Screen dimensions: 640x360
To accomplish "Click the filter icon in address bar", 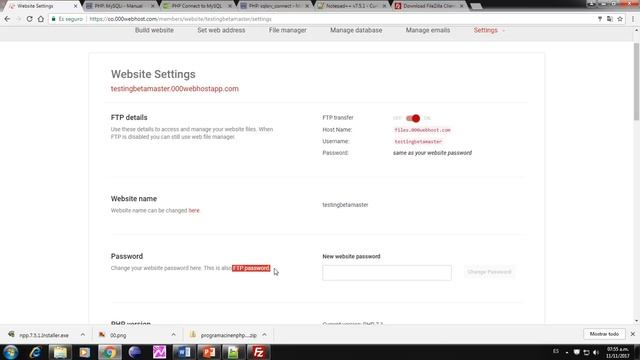I will tap(600, 19).
